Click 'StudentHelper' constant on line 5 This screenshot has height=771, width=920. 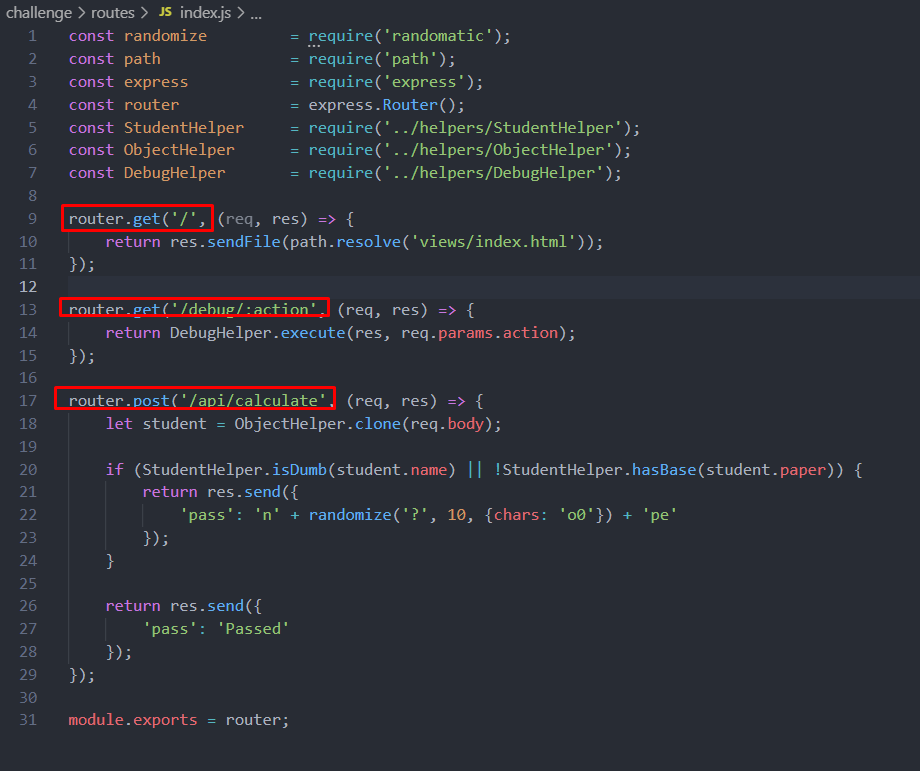(x=184, y=128)
